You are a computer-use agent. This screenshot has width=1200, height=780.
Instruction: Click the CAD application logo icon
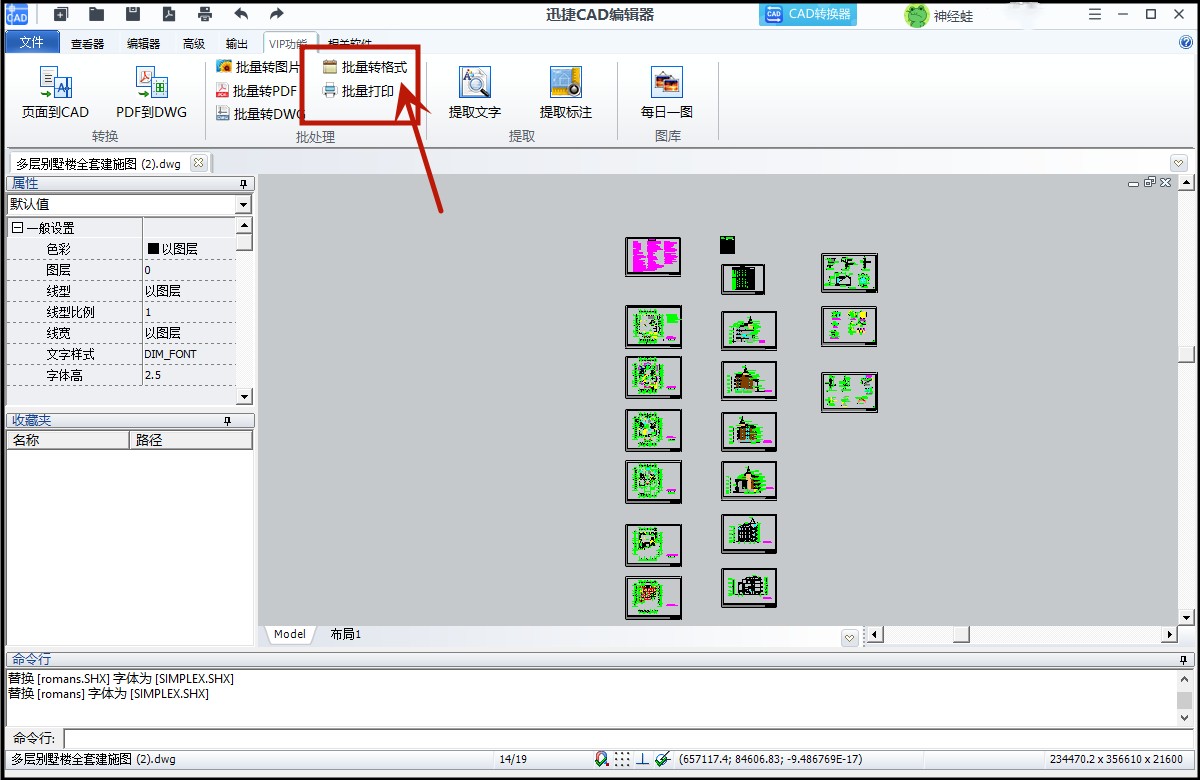point(16,14)
